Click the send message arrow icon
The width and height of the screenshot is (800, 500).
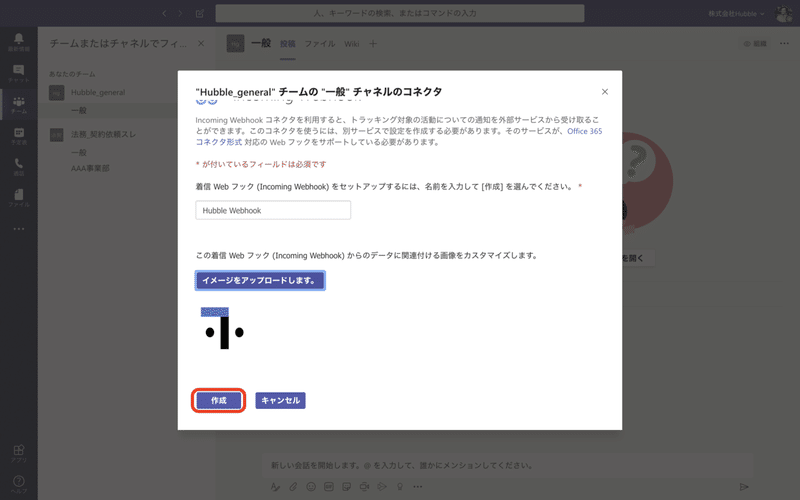(744, 487)
